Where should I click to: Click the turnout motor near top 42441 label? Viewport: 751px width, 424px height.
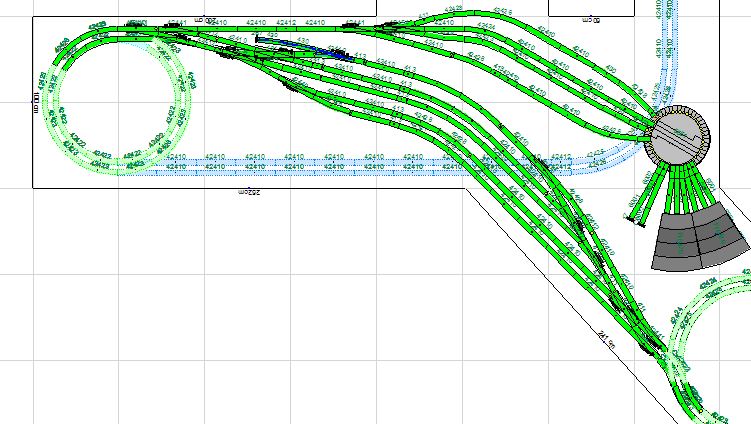[x=354, y=23]
